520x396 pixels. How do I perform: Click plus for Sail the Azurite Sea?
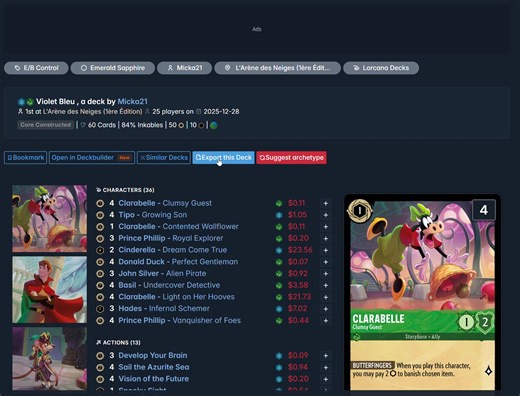click(326, 367)
